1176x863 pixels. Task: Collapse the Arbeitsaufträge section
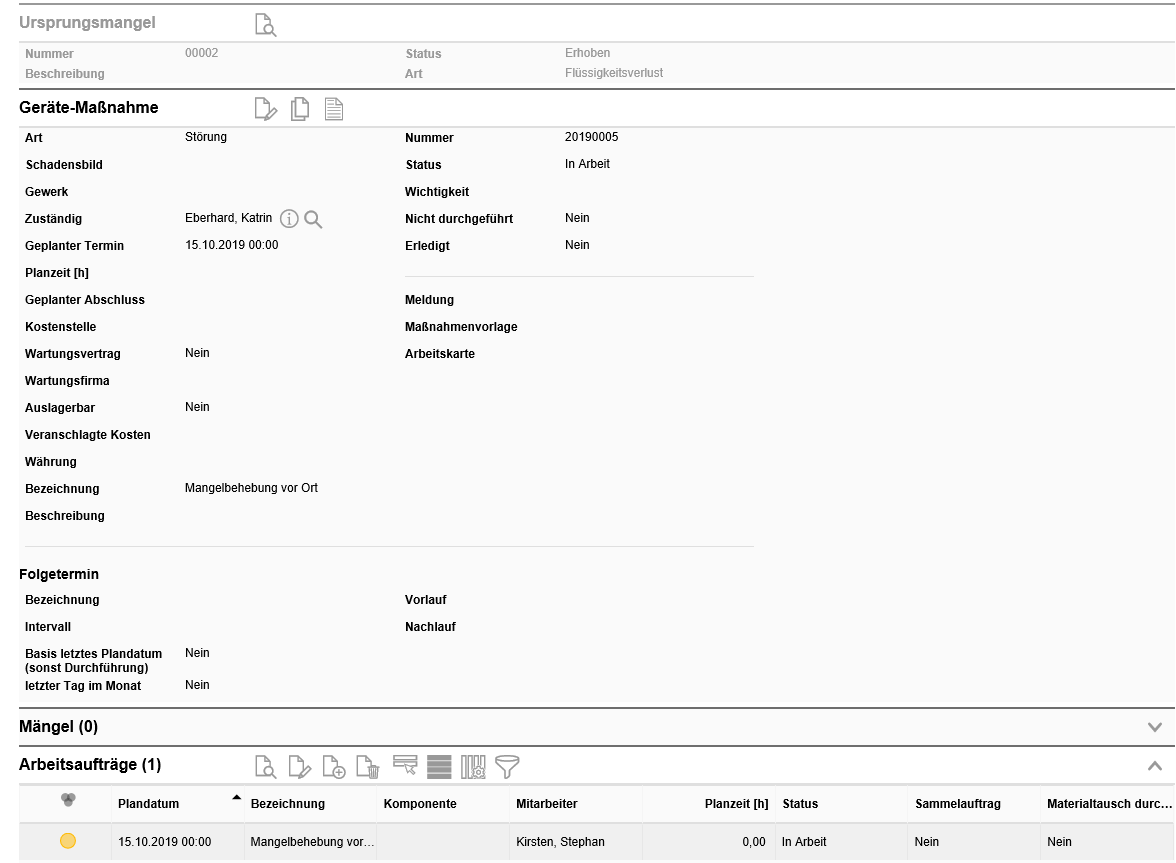[x=1155, y=766]
